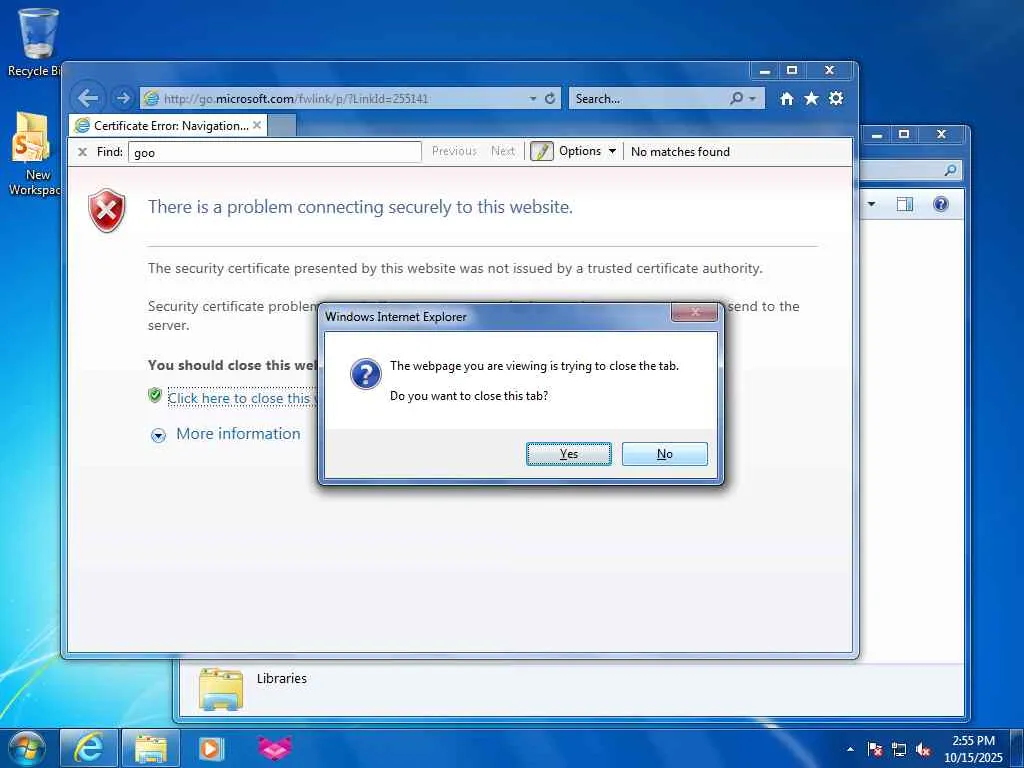
Task: Open the Windows Start menu
Action: (27, 748)
